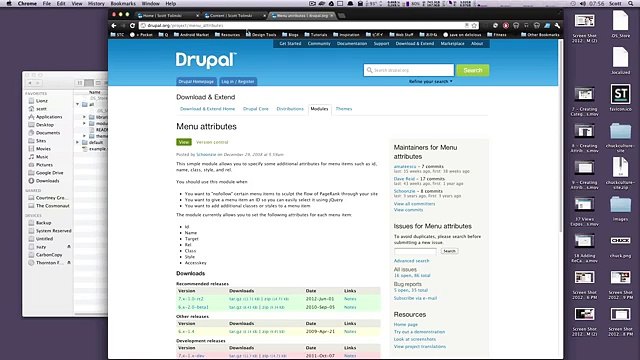Go to Drupal Homepage button
The height and width of the screenshot is (360, 640).
196,82
